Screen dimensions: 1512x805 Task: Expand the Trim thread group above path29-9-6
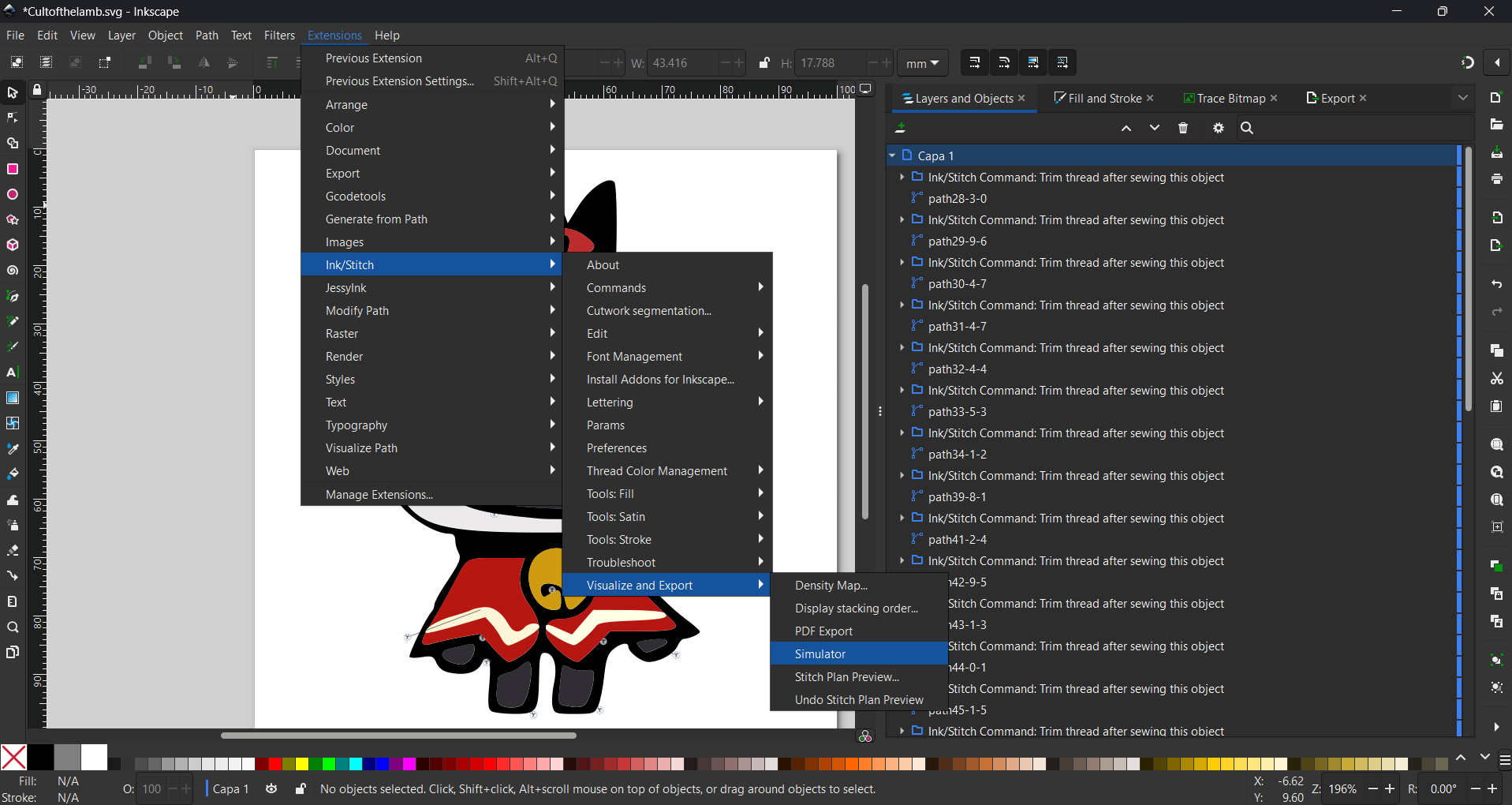tap(902, 219)
